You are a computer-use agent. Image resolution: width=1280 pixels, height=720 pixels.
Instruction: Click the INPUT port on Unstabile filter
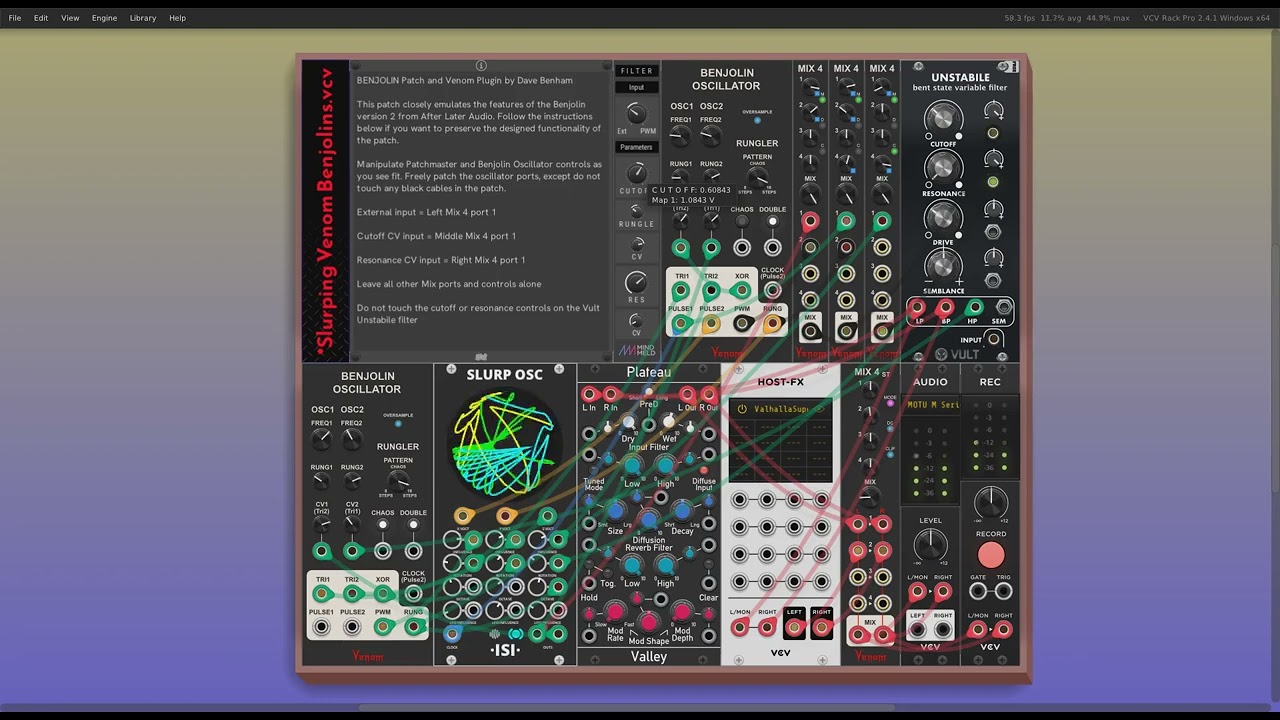(x=993, y=340)
